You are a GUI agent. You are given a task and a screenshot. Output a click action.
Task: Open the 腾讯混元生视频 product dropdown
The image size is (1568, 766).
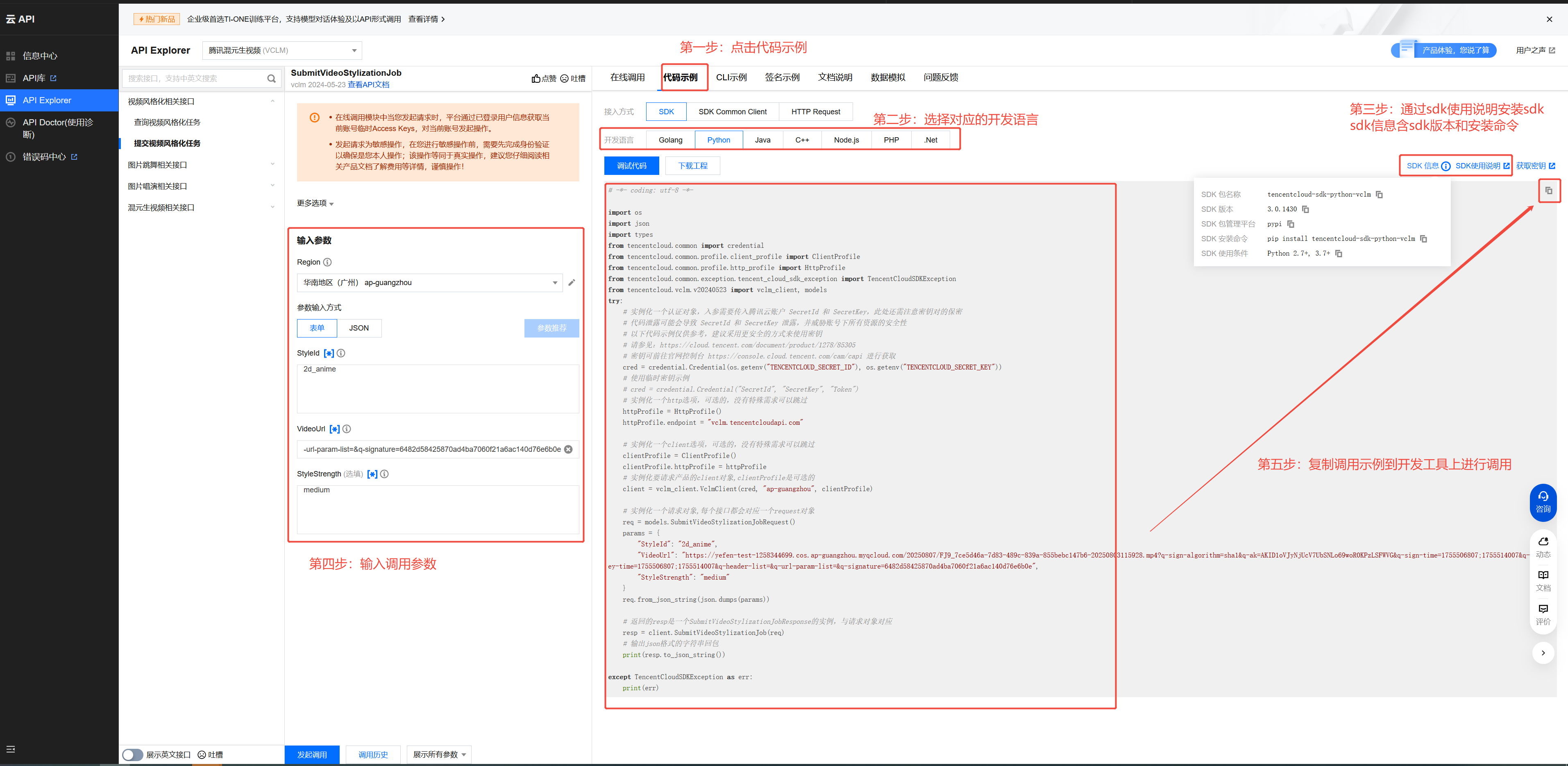pos(282,50)
